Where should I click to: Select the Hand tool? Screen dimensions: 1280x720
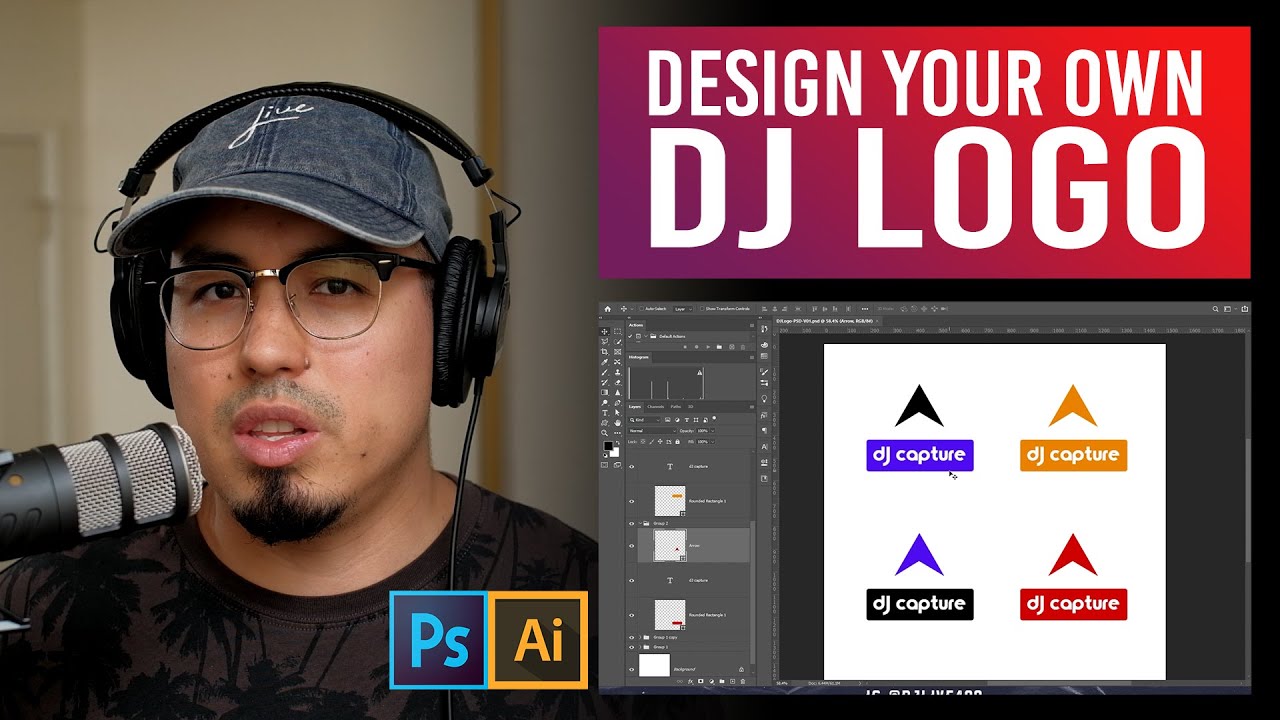[617, 423]
